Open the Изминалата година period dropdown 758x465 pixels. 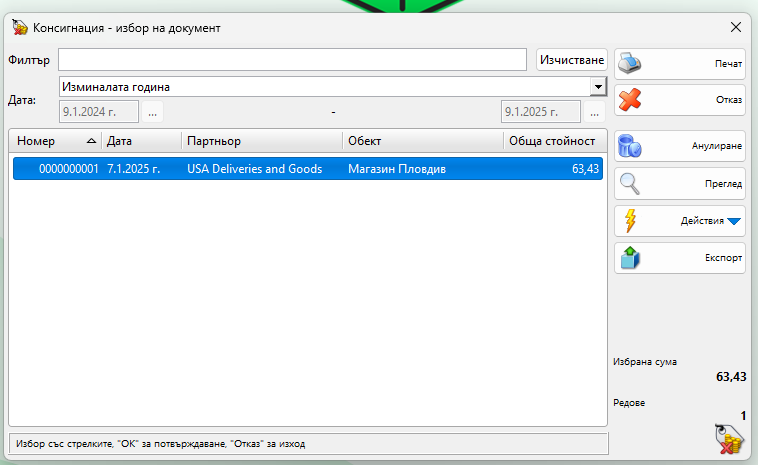[x=598, y=87]
